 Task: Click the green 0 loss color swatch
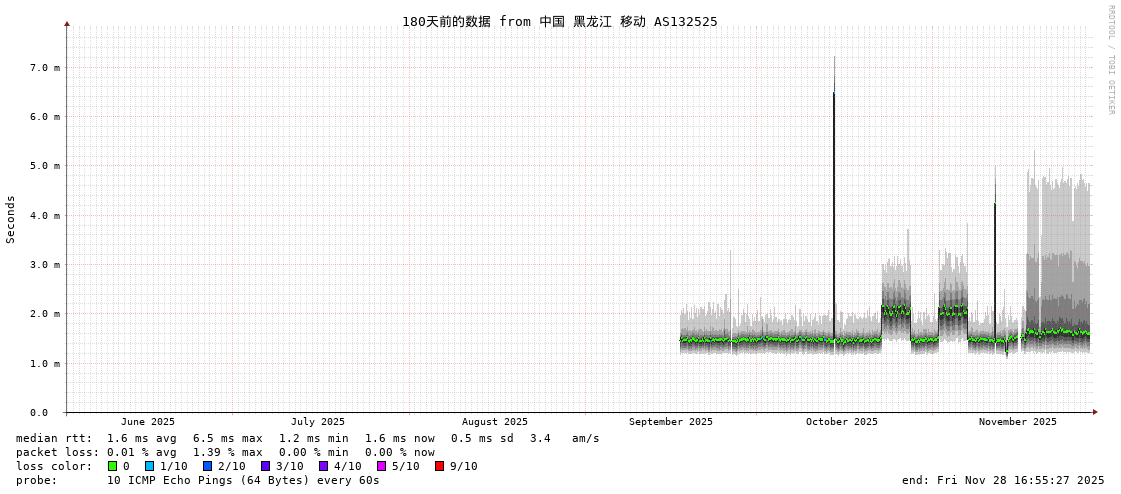click(113, 466)
